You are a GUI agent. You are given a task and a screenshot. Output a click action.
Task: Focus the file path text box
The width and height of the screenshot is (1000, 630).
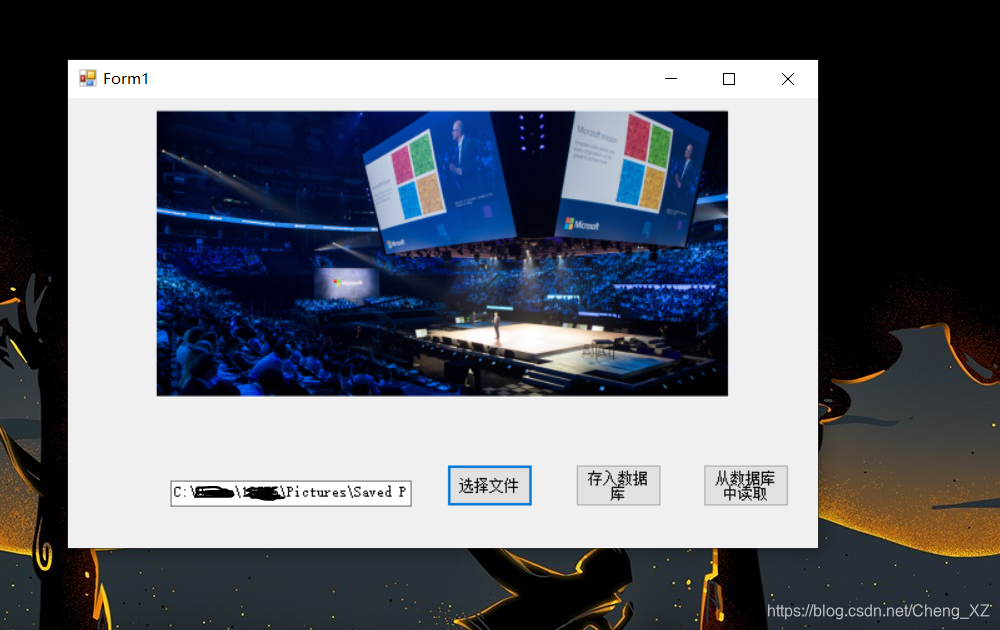point(291,493)
